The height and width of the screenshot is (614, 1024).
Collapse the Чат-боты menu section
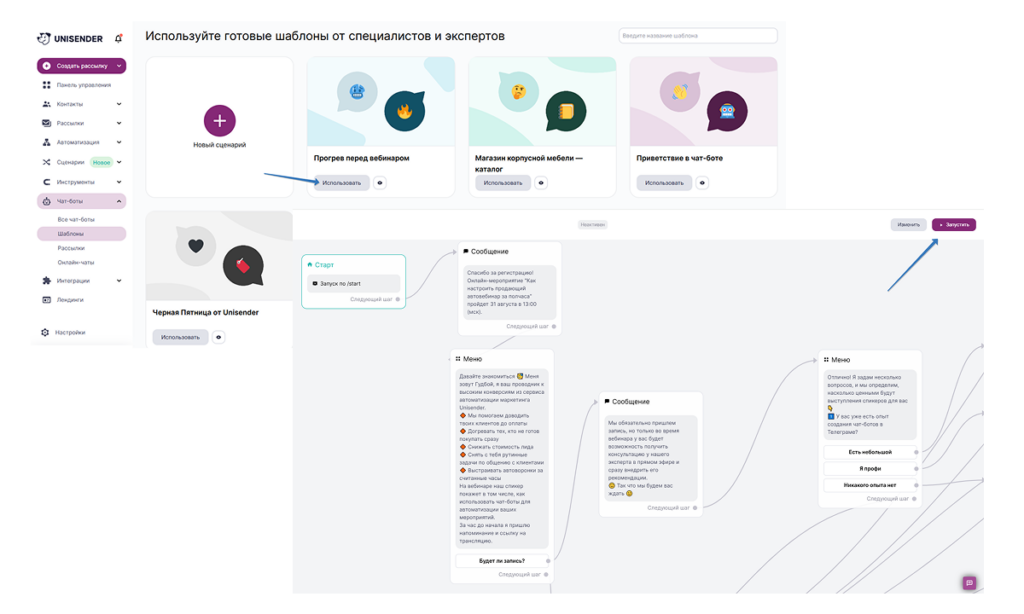119,202
